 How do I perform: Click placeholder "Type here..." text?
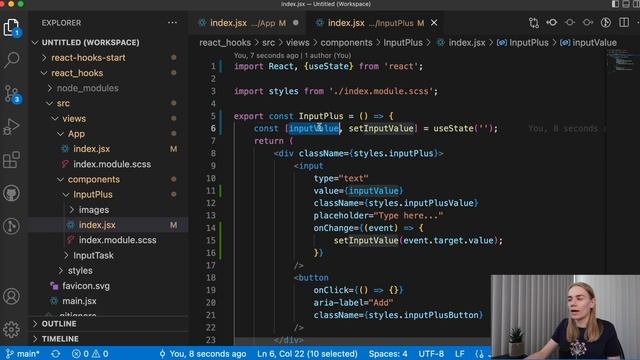[378, 216]
